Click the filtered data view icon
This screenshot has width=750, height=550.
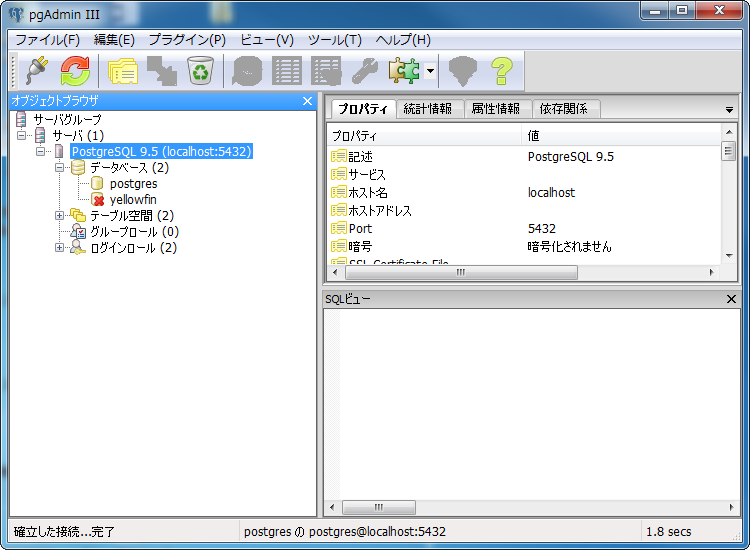(x=326, y=71)
